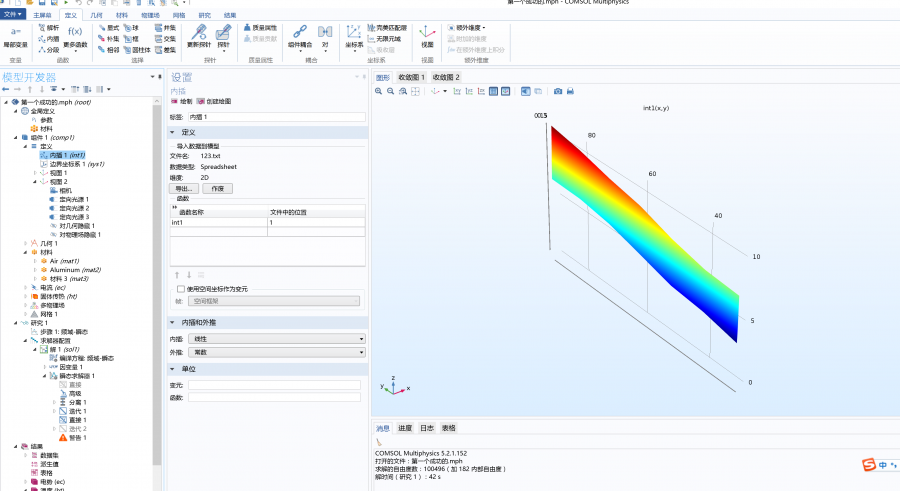Open the 文件 (File) menu
900x491 pixels.
coord(13,14)
